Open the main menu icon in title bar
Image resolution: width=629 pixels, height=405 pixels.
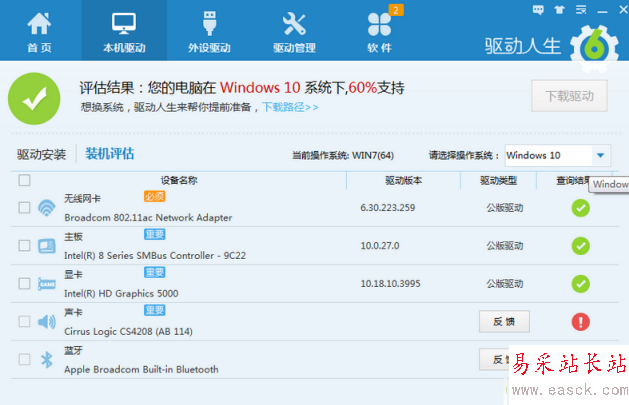581,10
